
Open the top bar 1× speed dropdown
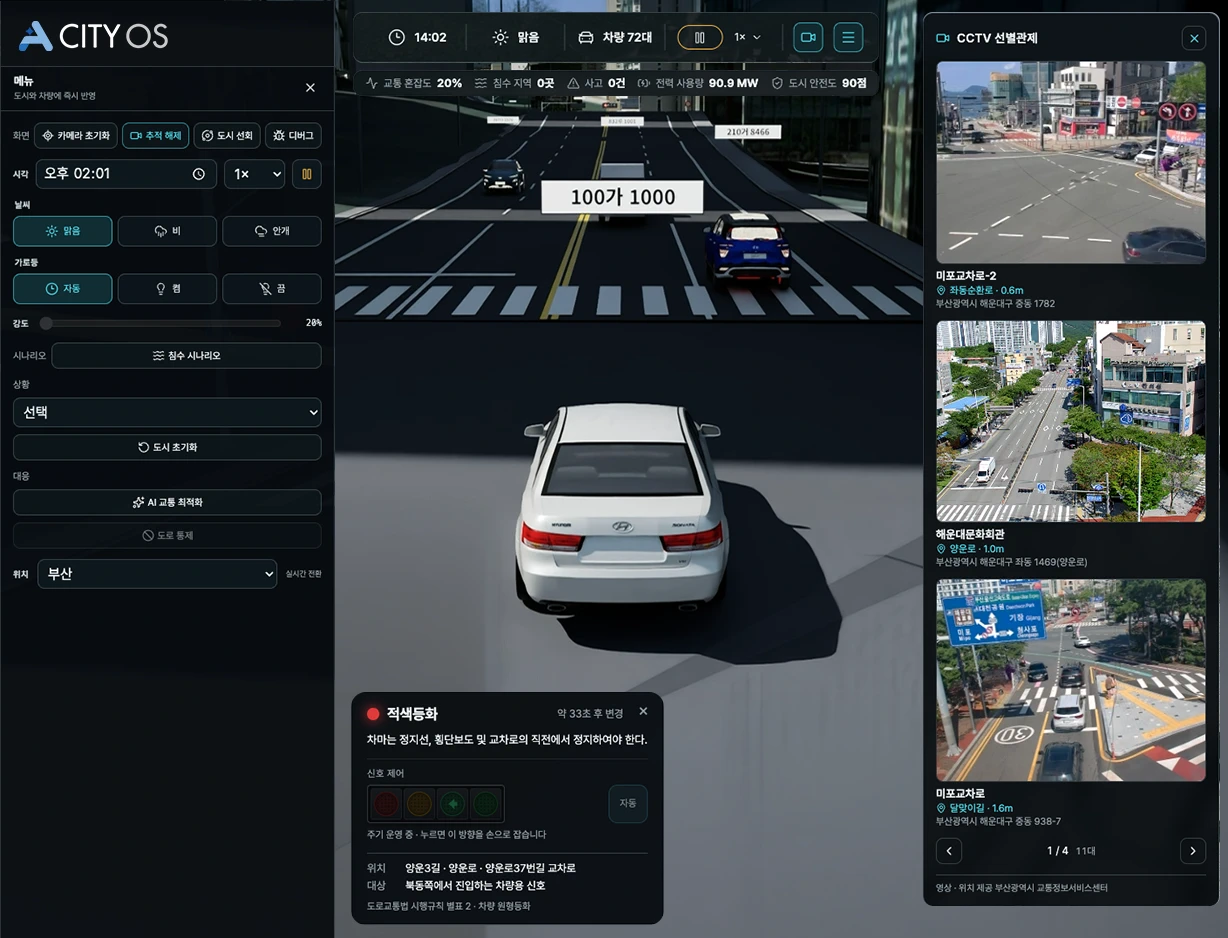[x=747, y=38]
